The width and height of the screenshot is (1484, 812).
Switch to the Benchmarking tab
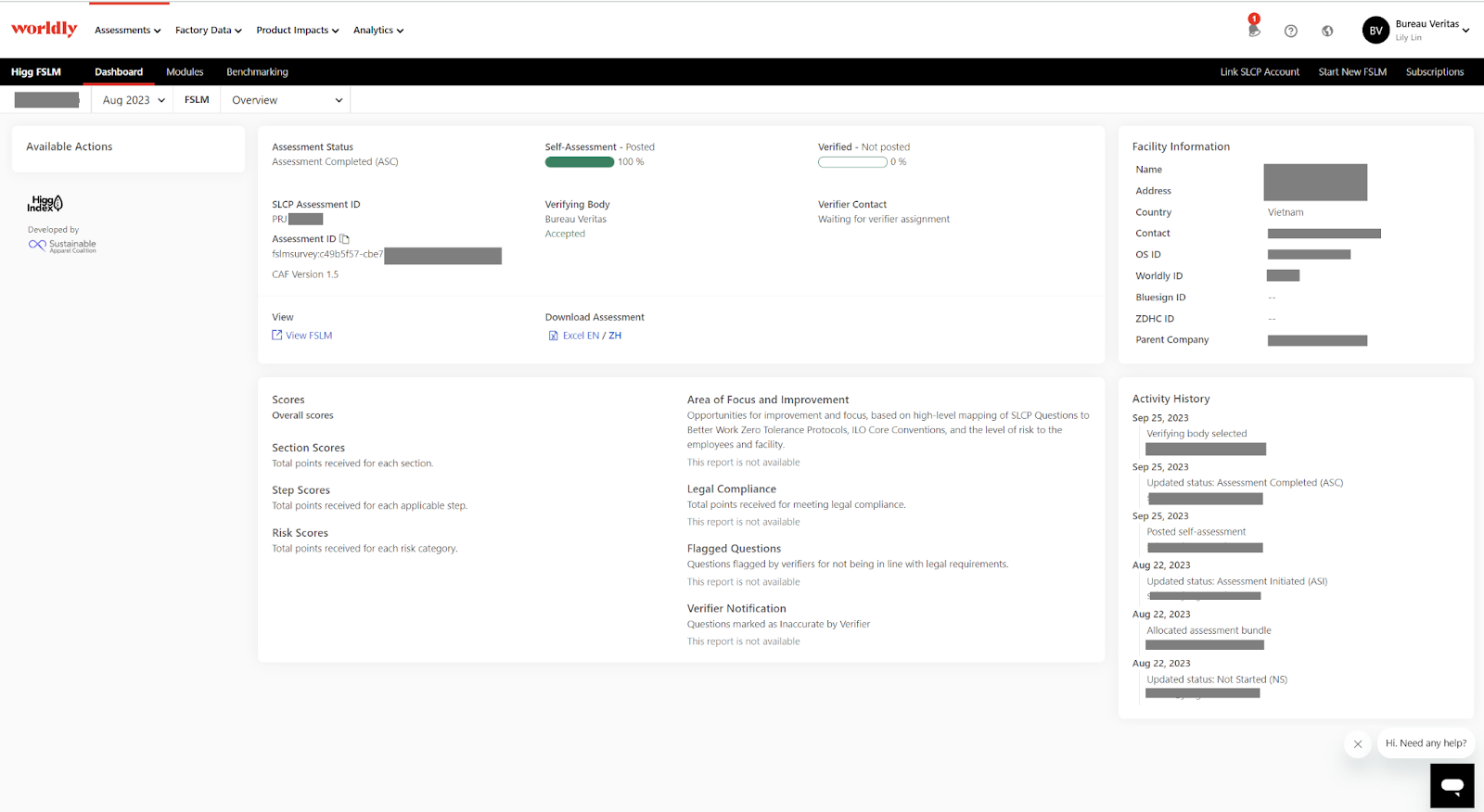[x=257, y=72]
